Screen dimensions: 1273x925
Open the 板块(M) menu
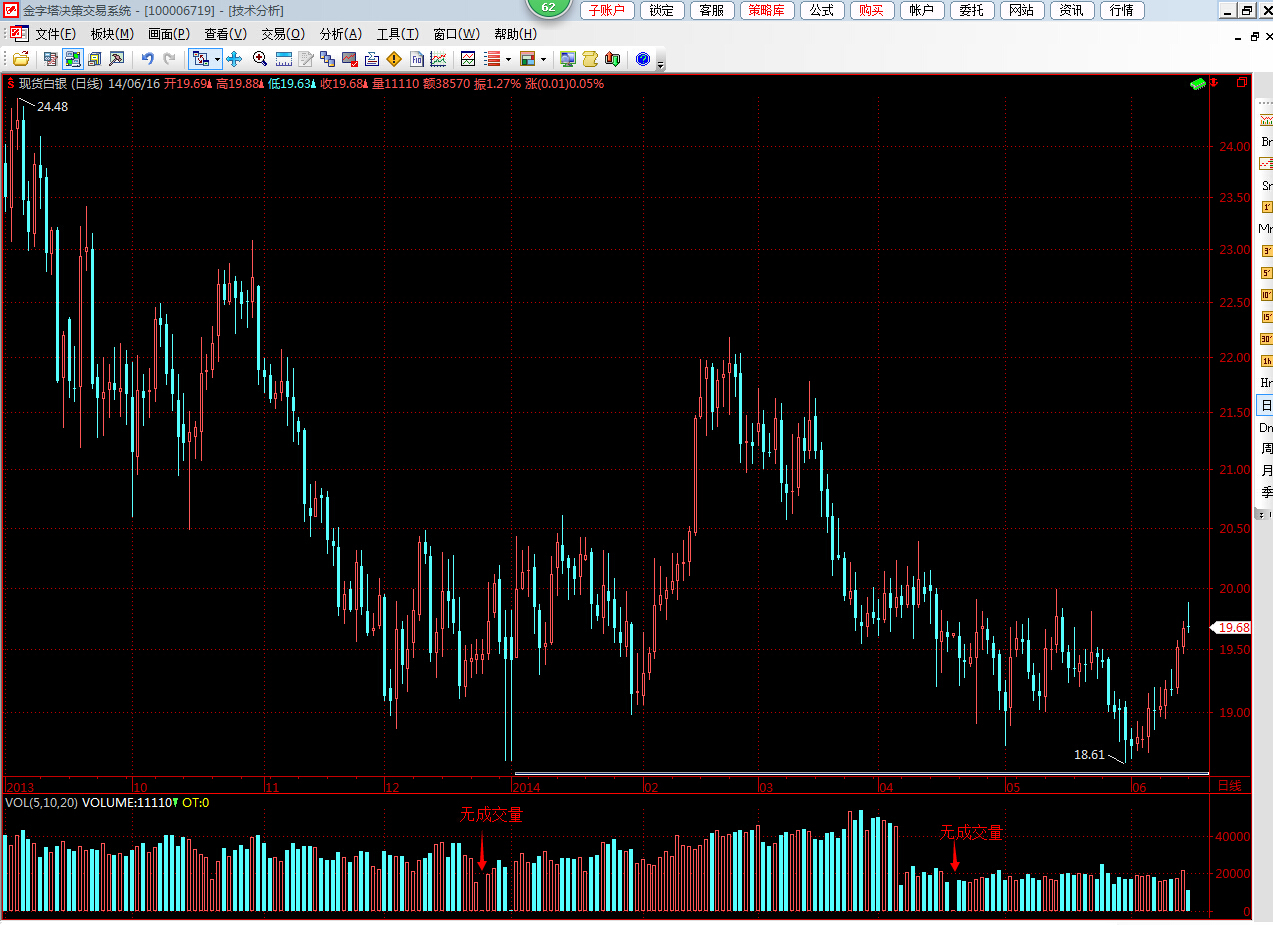tap(112, 34)
